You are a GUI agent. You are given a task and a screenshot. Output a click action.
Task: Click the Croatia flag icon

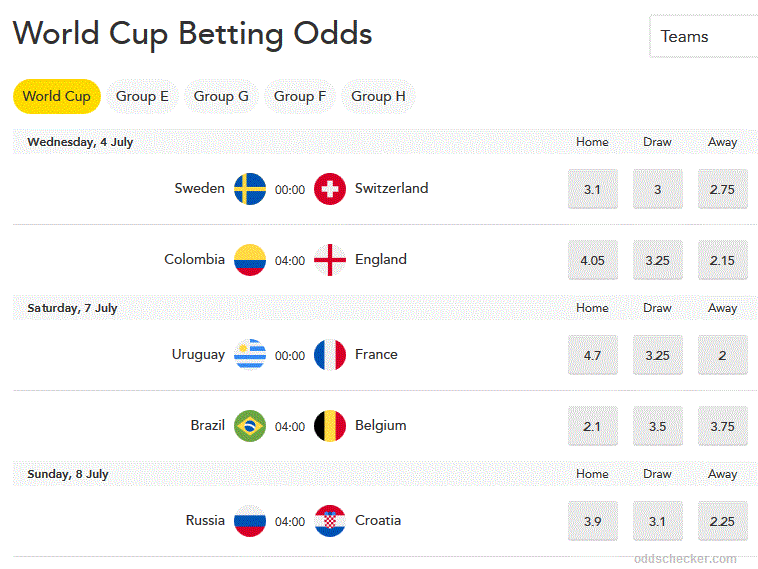330,521
